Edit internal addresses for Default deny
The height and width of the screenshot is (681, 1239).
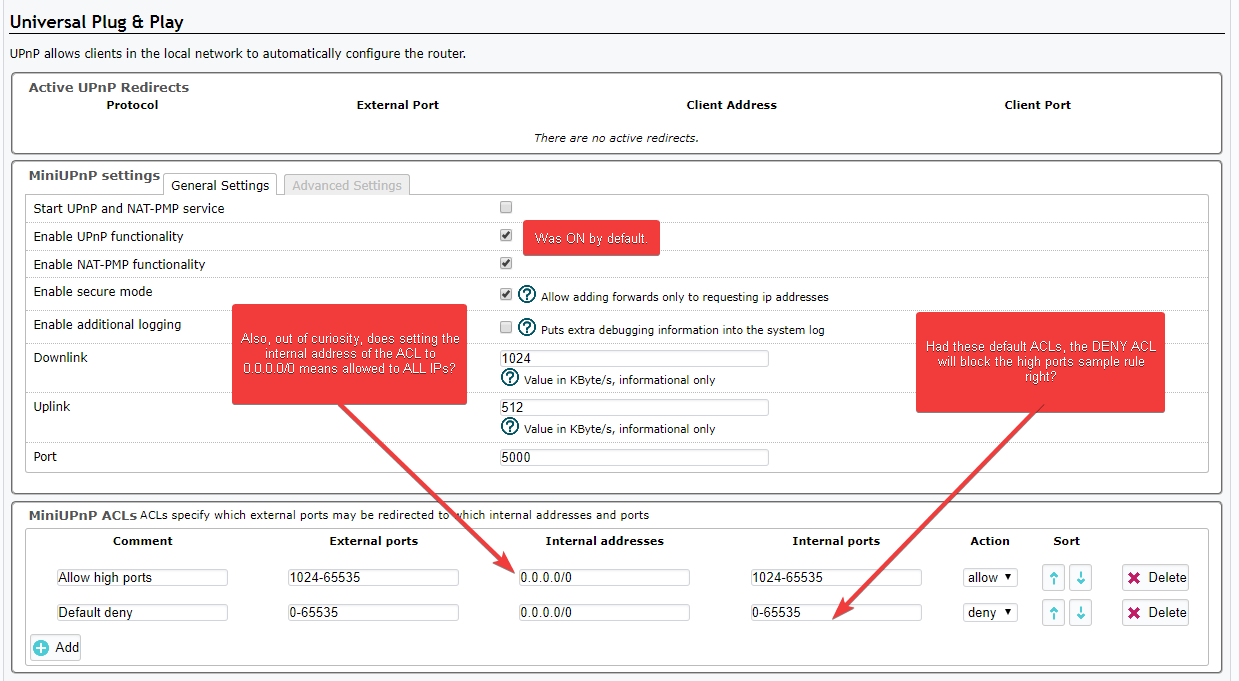[x=604, y=612]
